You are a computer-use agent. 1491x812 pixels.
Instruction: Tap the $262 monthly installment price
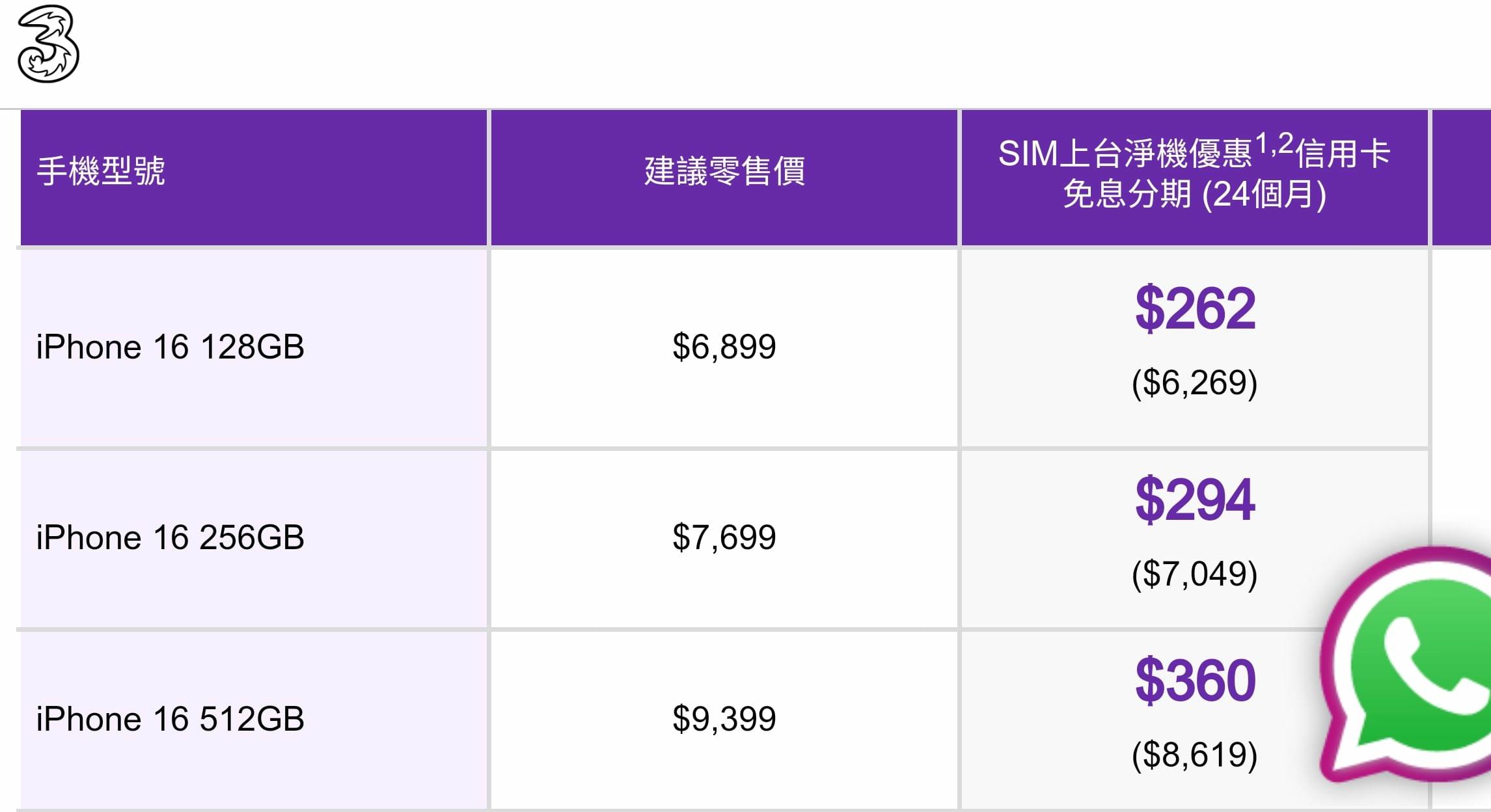click(x=1195, y=308)
